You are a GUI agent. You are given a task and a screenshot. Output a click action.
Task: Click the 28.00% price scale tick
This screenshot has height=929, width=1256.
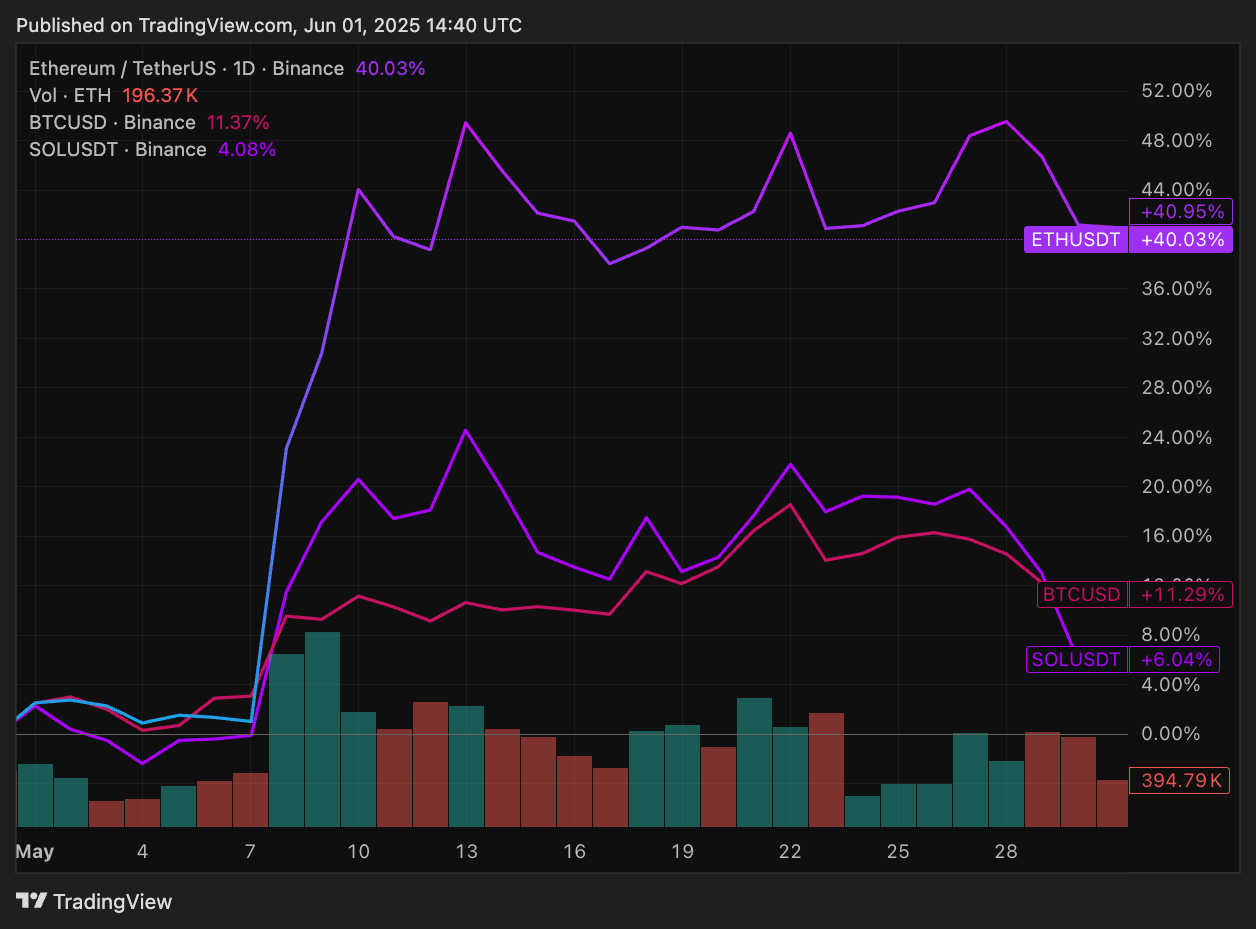pyautogui.click(x=1176, y=388)
